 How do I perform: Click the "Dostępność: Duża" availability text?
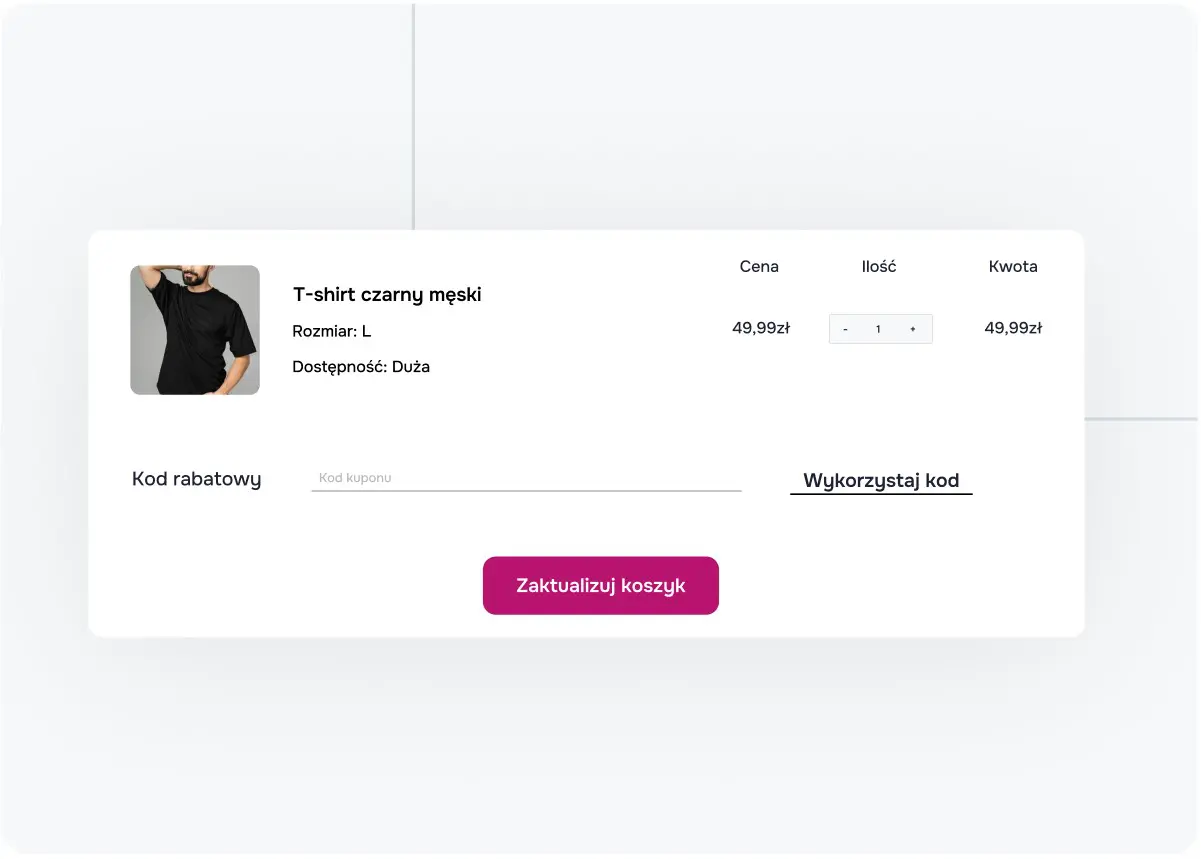tap(361, 367)
